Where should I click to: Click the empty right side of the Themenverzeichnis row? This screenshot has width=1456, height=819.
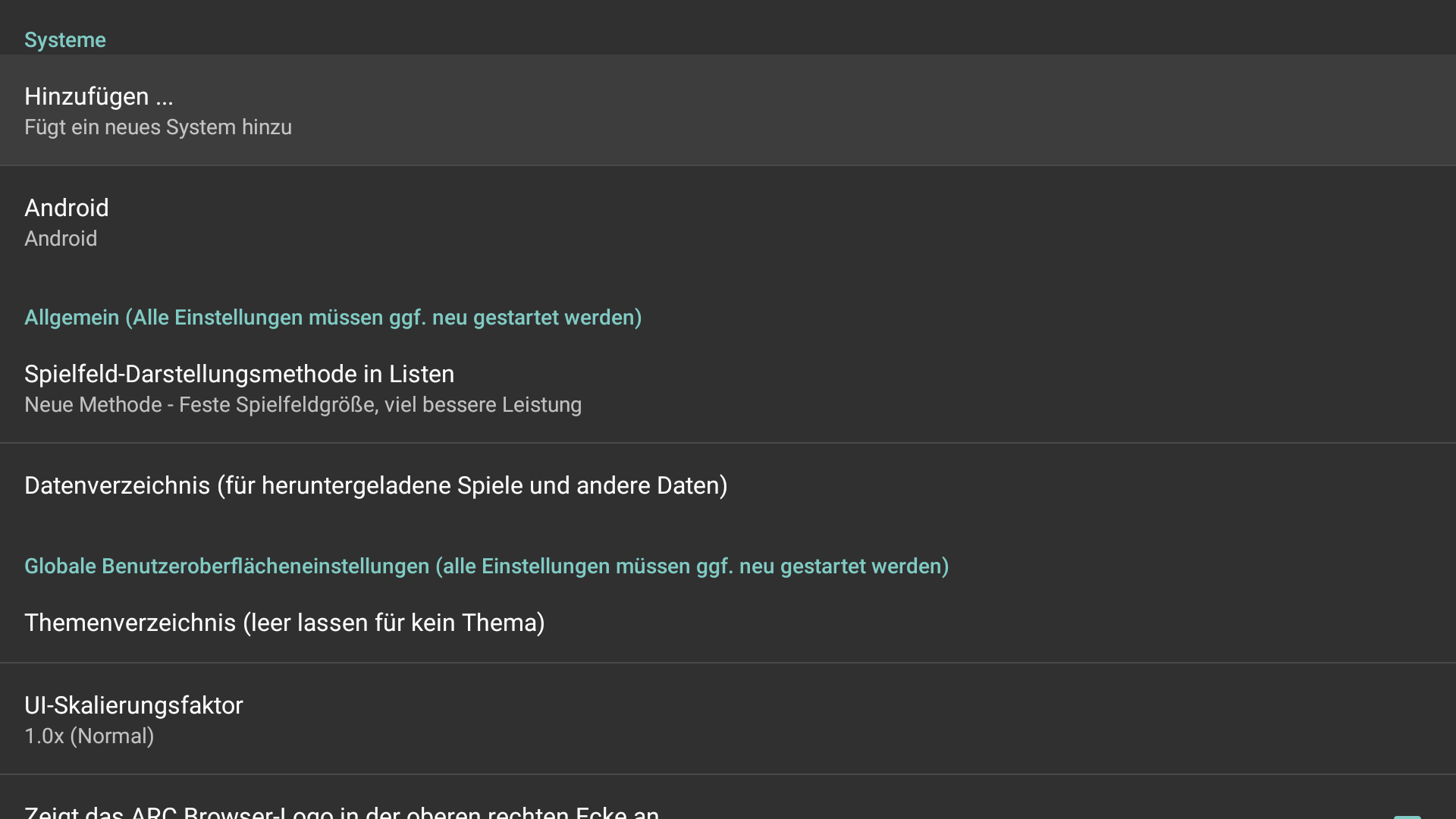coord(1062,622)
